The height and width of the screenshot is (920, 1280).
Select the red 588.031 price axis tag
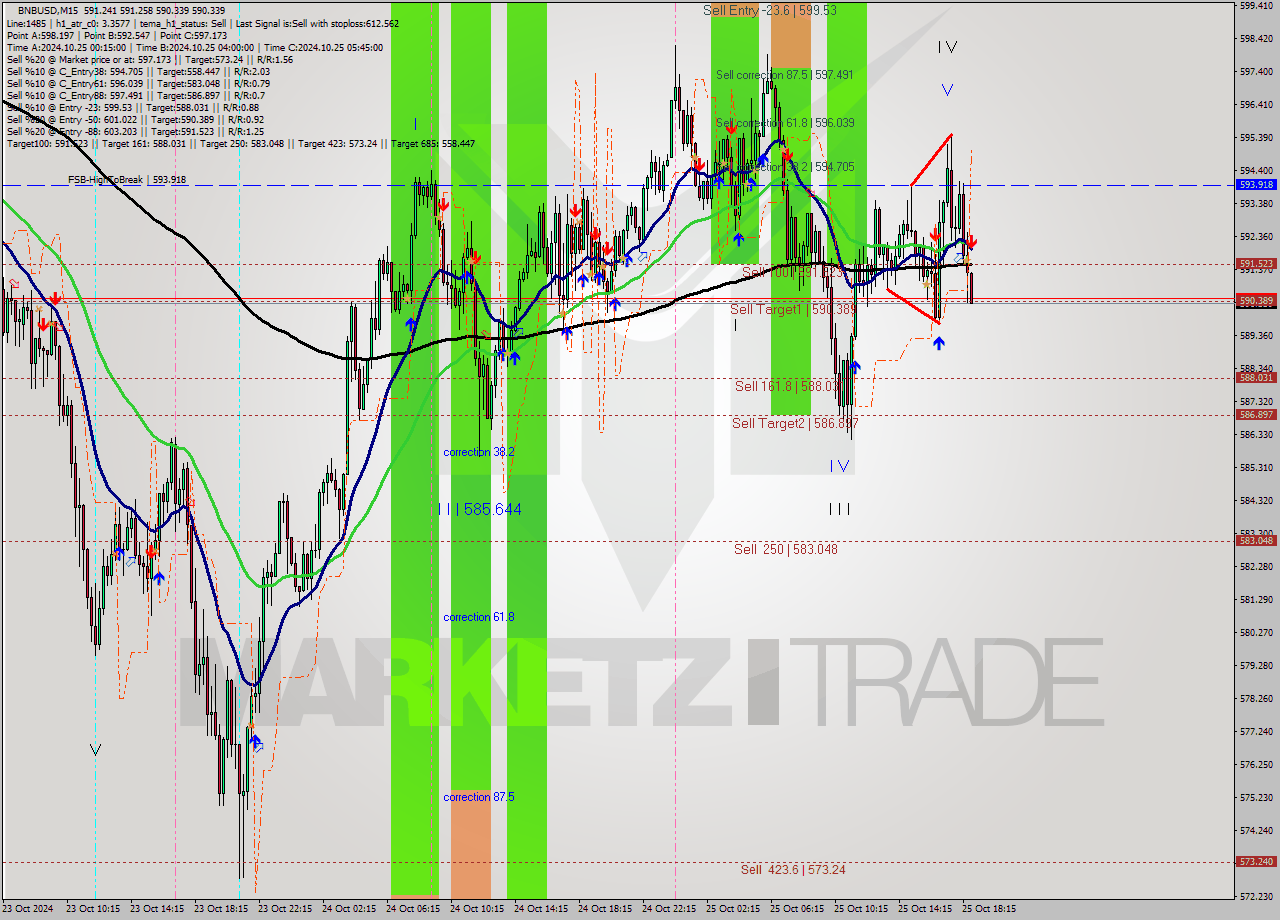(x=1256, y=378)
